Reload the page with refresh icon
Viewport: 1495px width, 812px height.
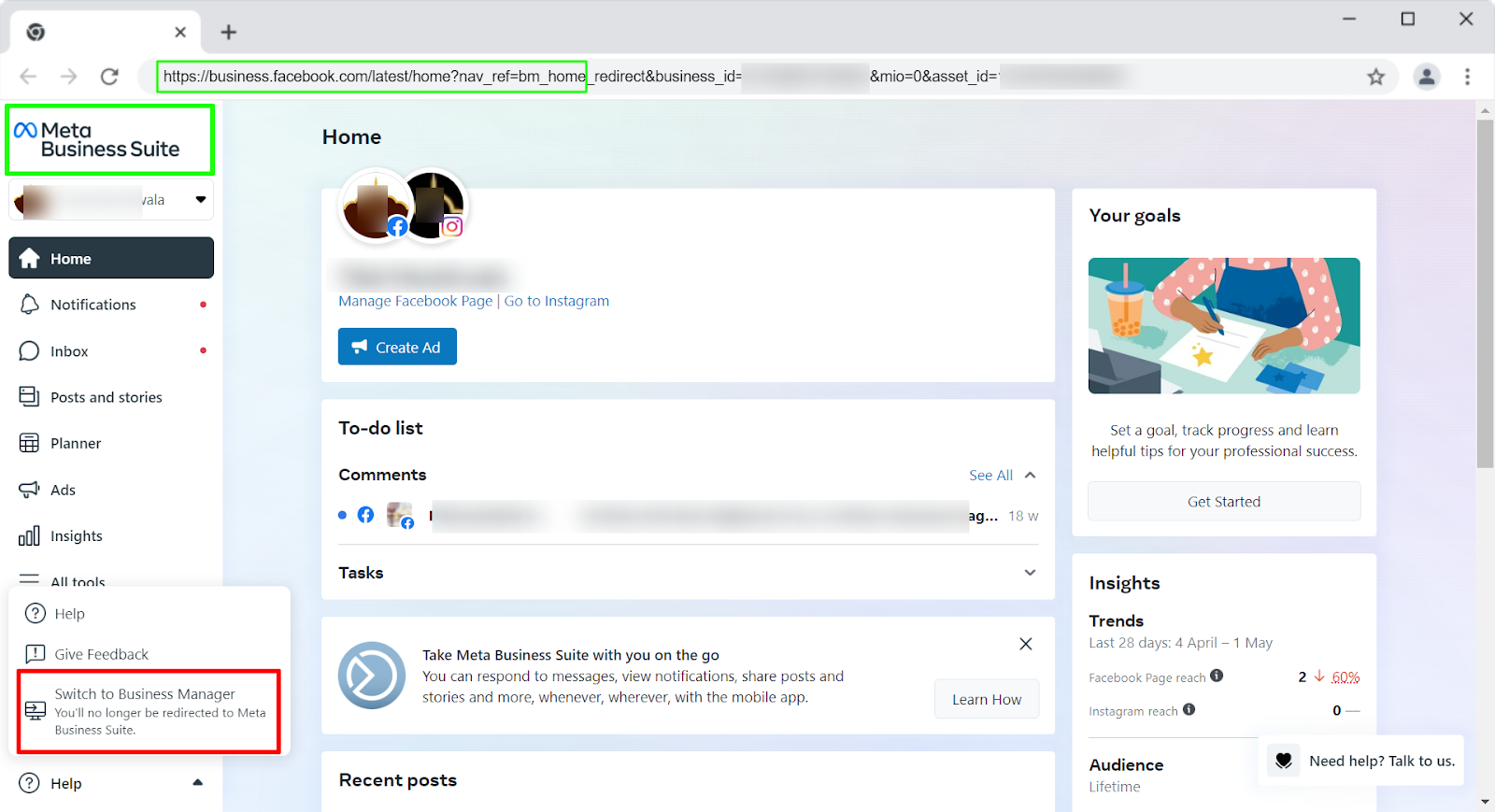tap(109, 77)
